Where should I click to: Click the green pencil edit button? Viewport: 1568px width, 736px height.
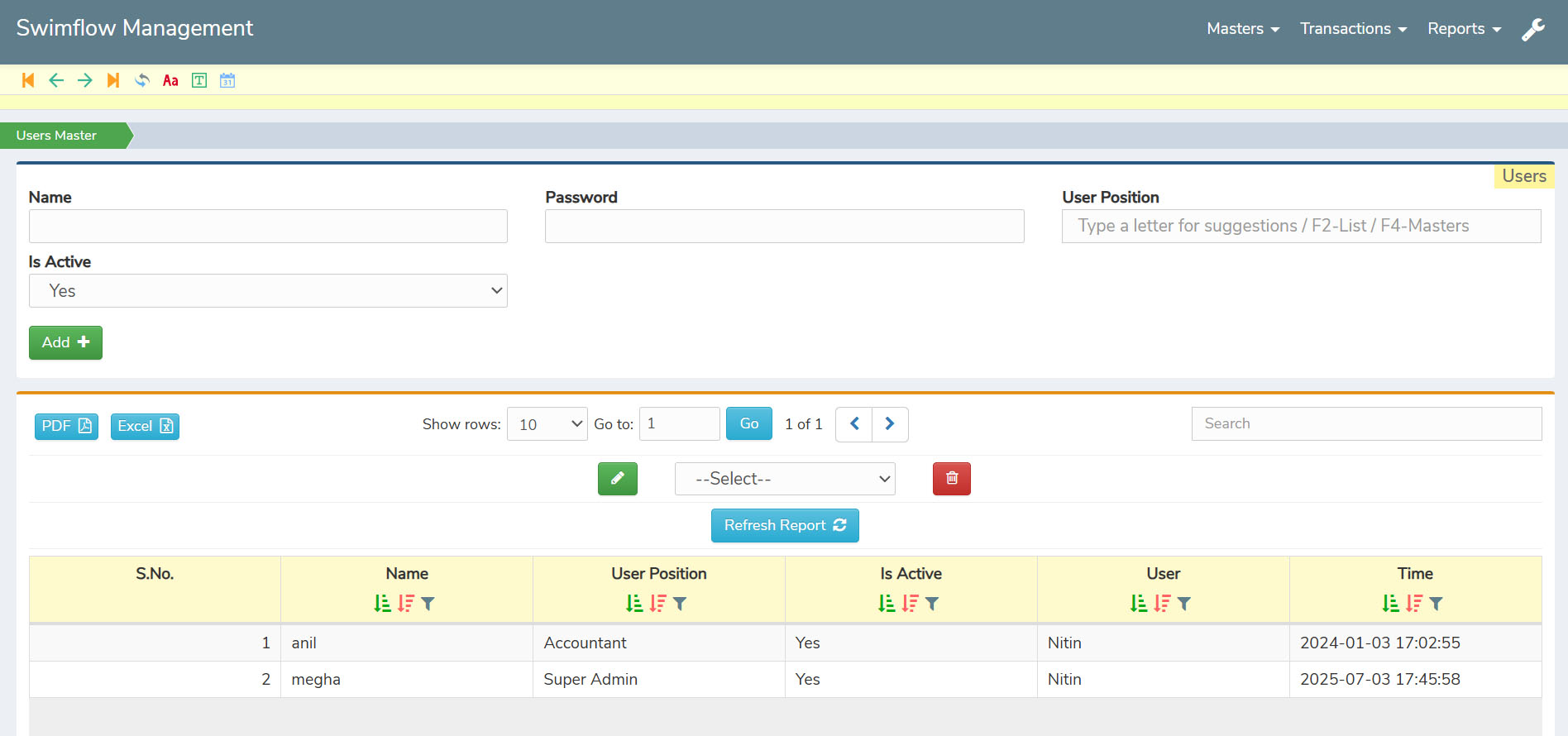click(x=617, y=479)
